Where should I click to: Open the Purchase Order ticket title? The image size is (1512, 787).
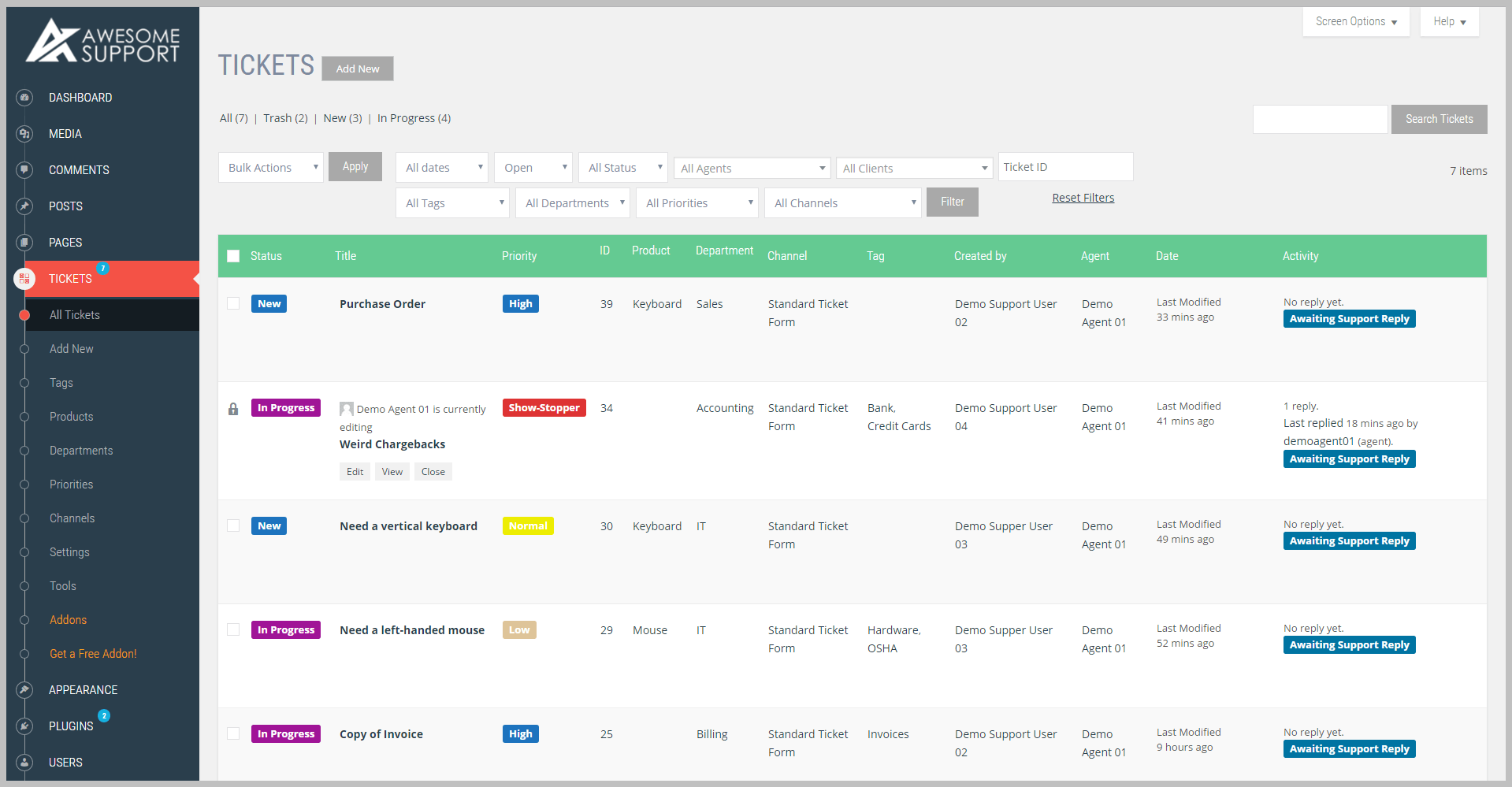coord(382,304)
